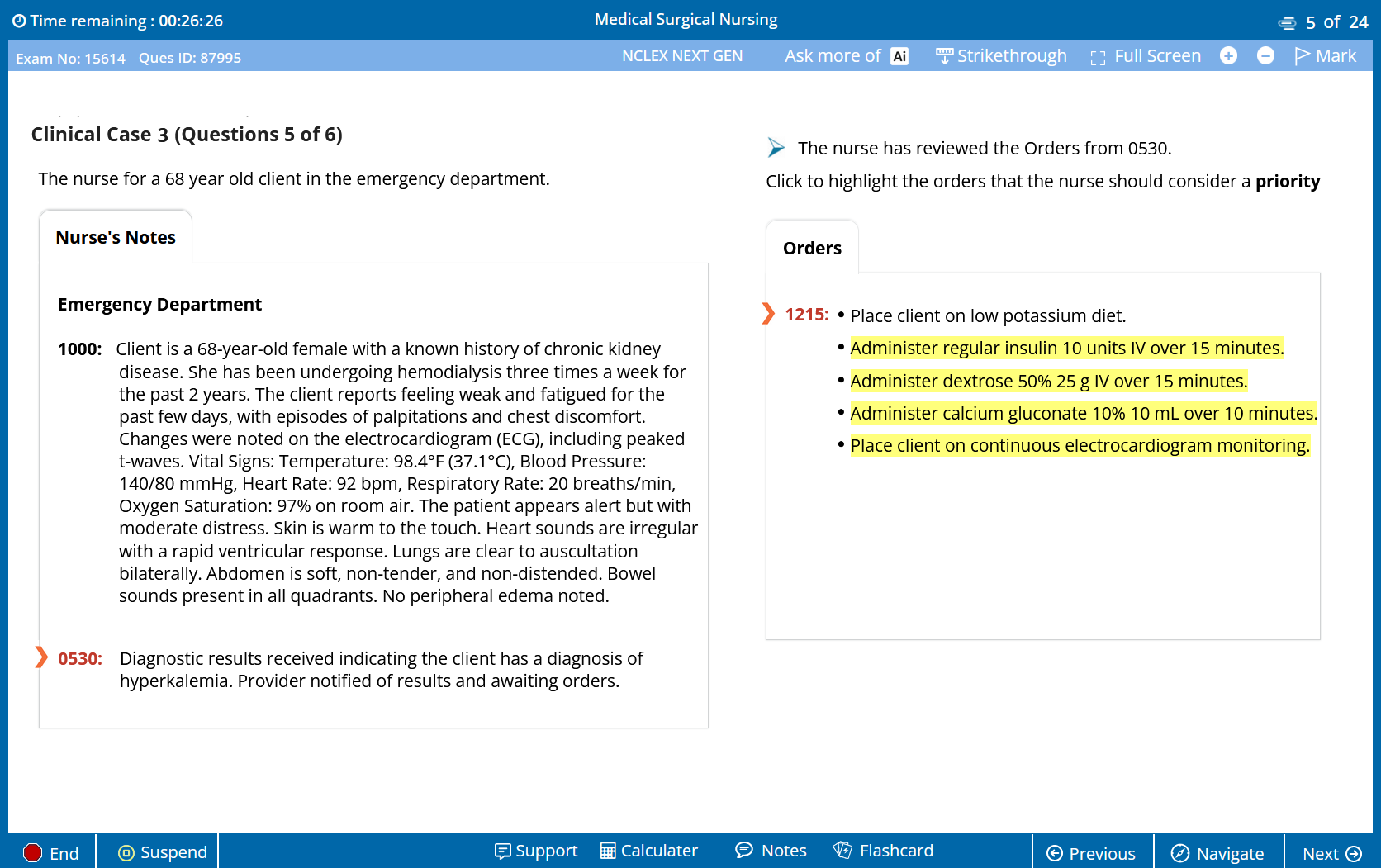Image resolution: width=1381 pixels, height=868 pixels.
Task: Click the 0530 time entry label
Action: point(80,658)
